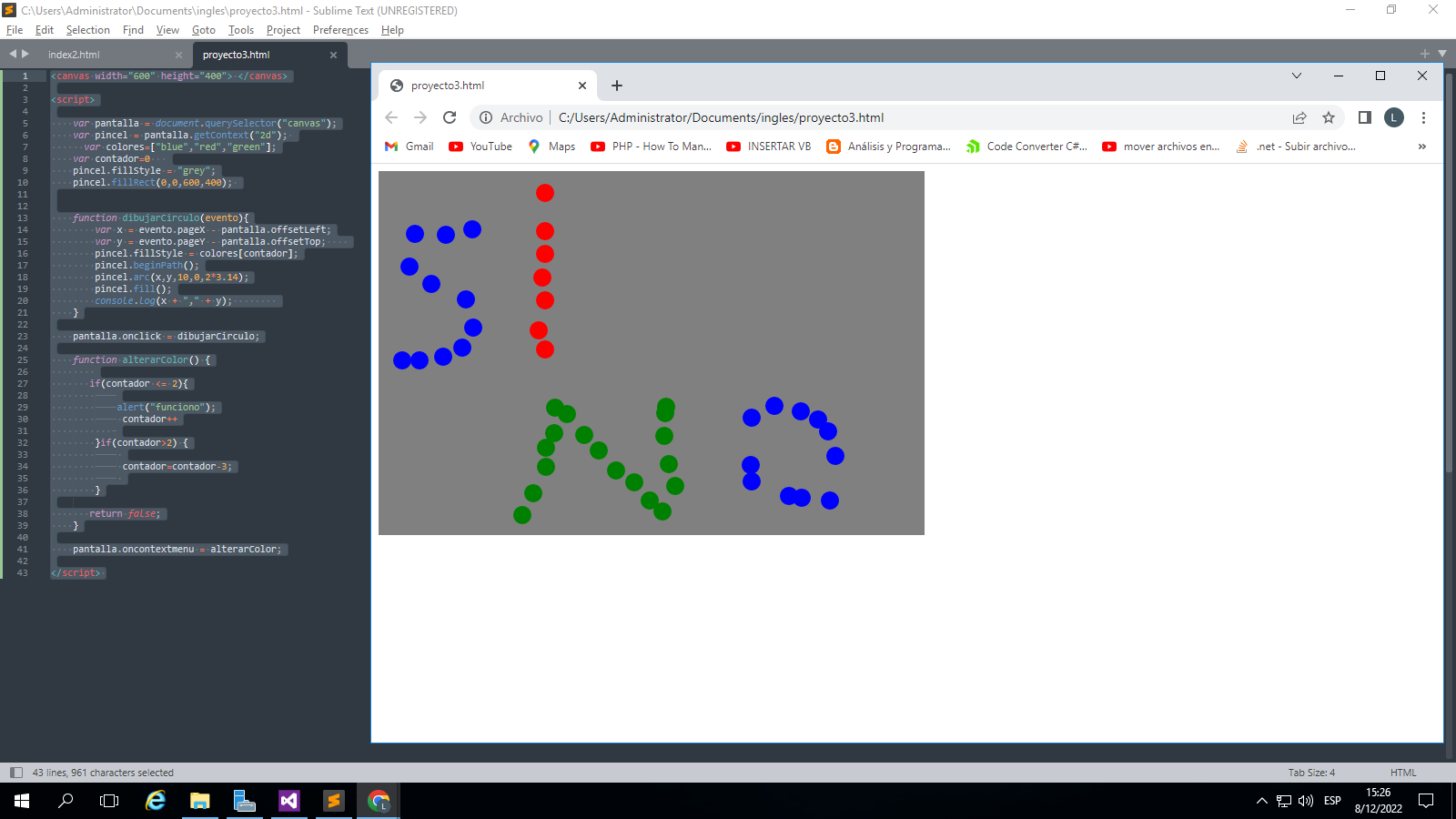Screen dimensions: 1456x819
Task: Click the site information icon beside Archivo
Action: pos(486,117)
